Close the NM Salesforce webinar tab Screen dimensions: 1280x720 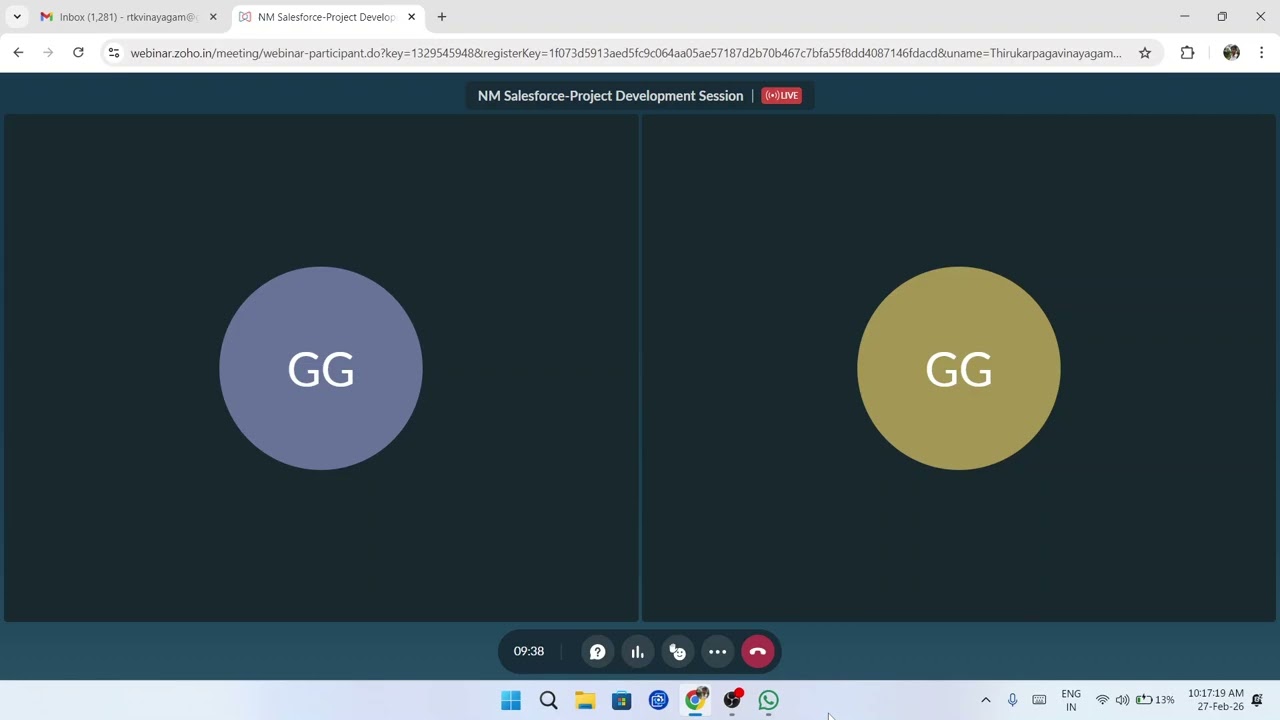411,17
